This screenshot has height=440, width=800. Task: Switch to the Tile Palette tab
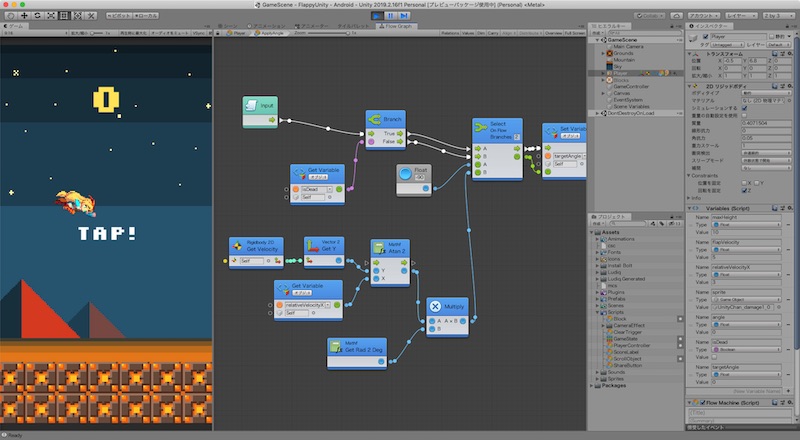pos(353,26)
